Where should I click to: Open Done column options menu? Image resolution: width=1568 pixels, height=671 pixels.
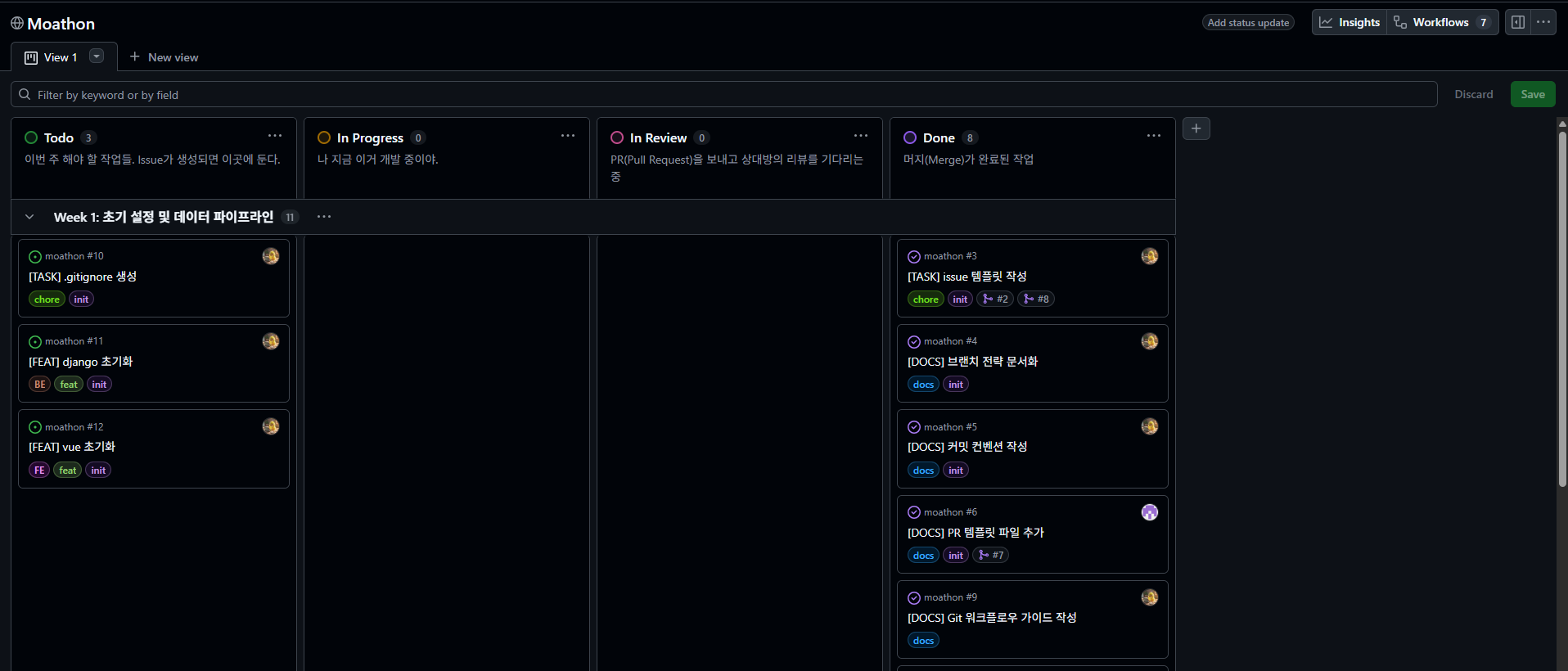coord(1153,136)
